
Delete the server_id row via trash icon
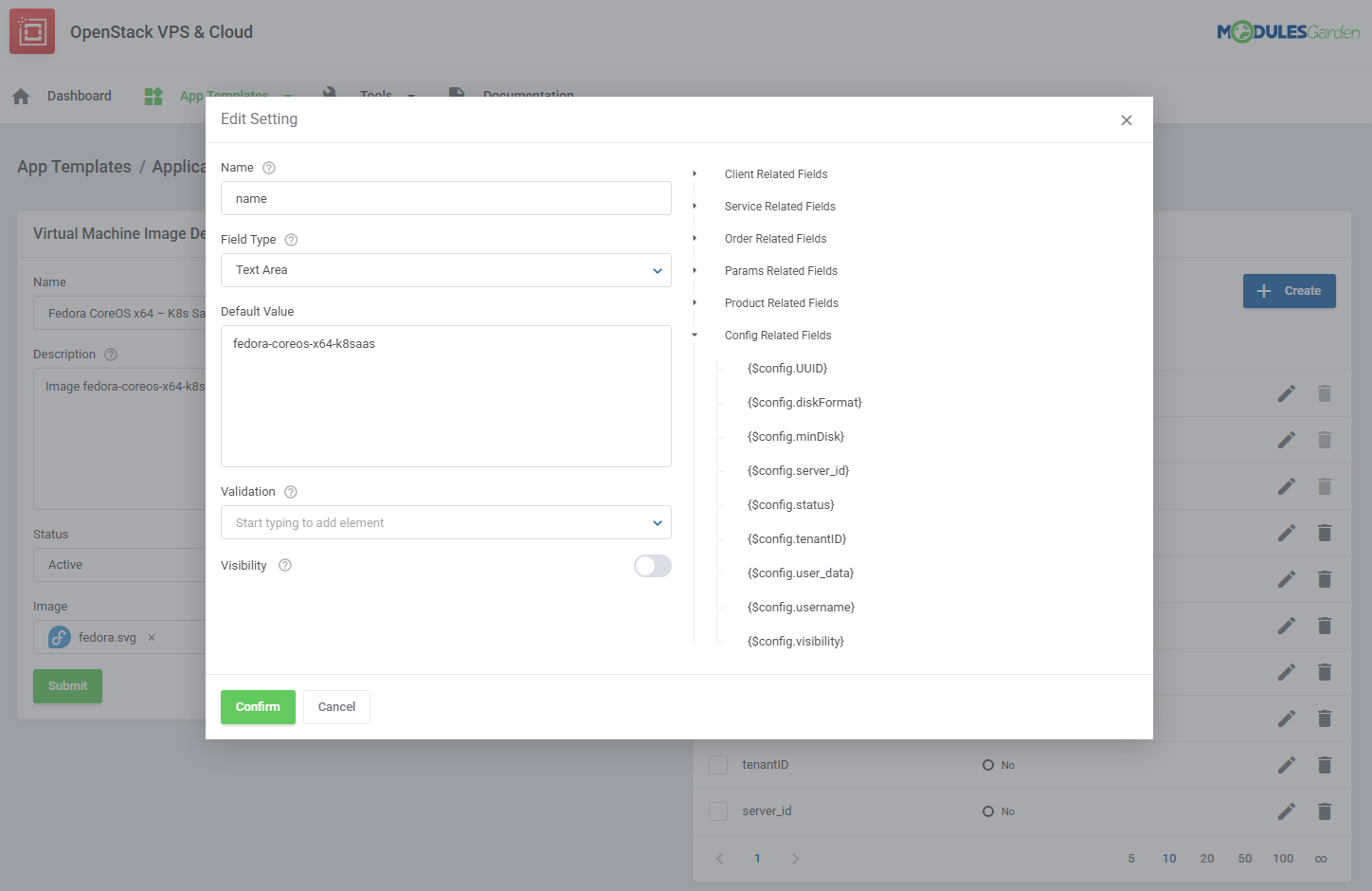[x=1325, y=811]
